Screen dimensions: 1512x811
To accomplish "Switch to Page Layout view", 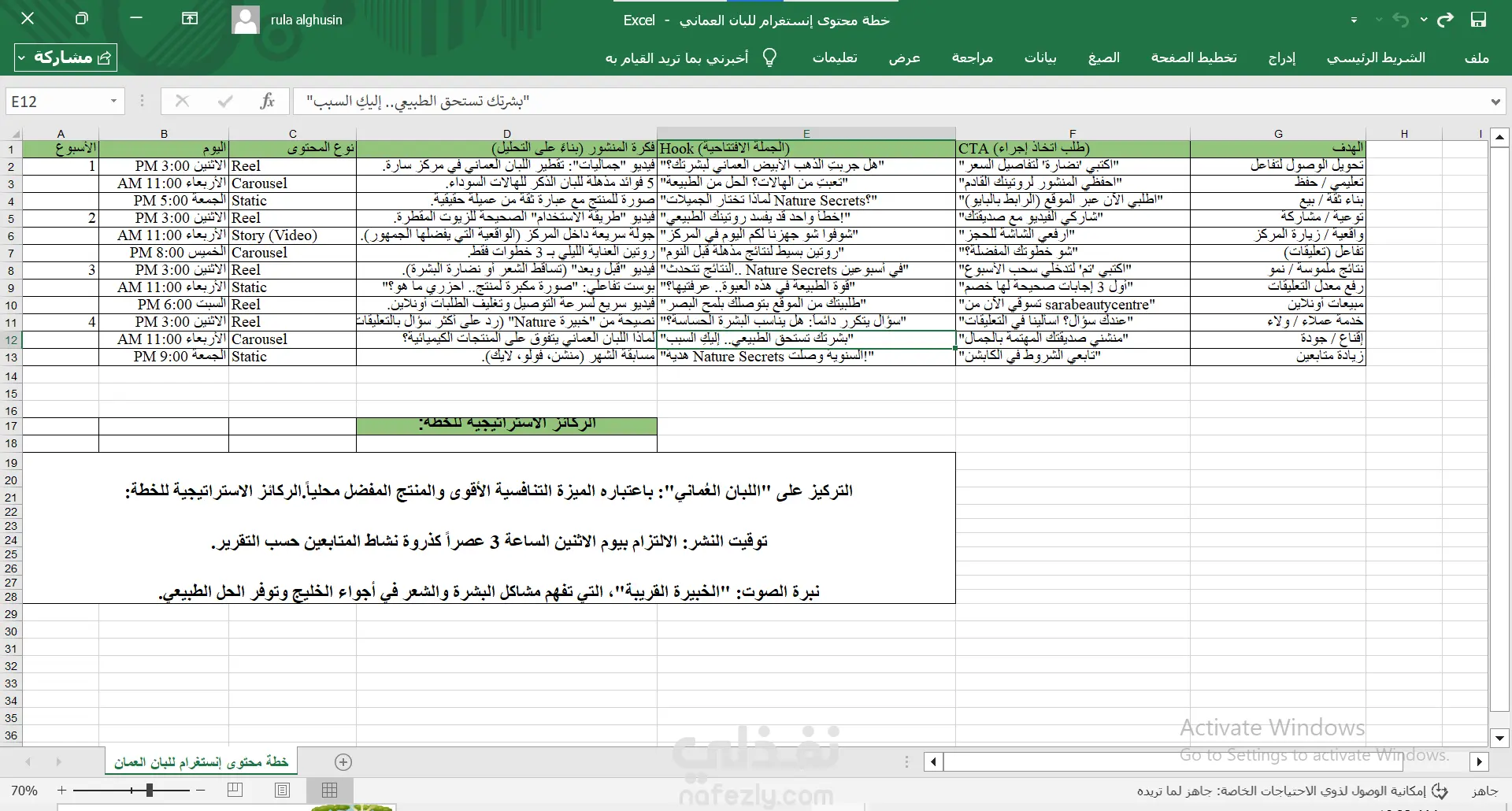I will pyautogui.click(x=283, y=790).
